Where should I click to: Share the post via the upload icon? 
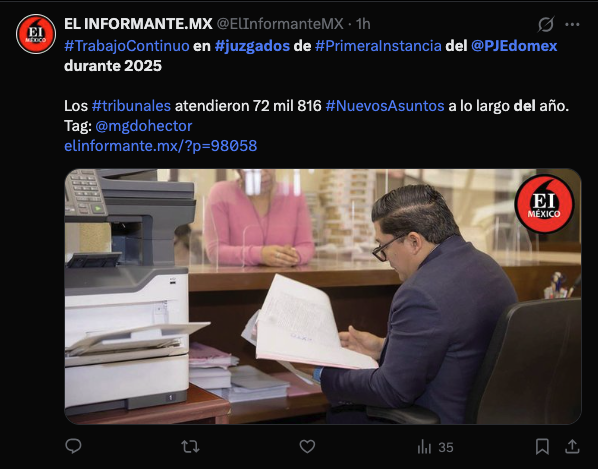pyautogui.click(x=572, y=446)
